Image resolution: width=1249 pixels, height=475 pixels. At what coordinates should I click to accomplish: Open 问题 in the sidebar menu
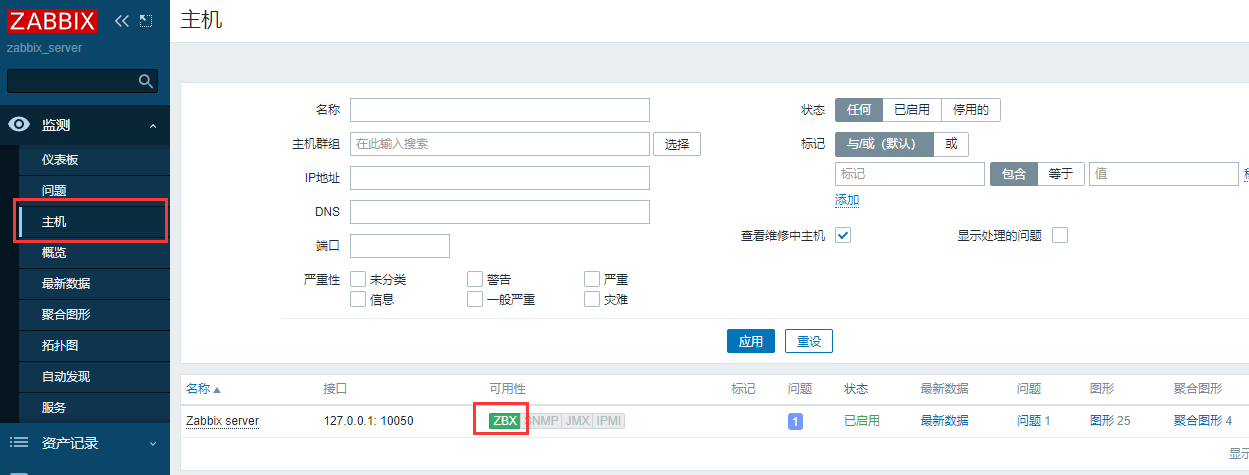54,191
